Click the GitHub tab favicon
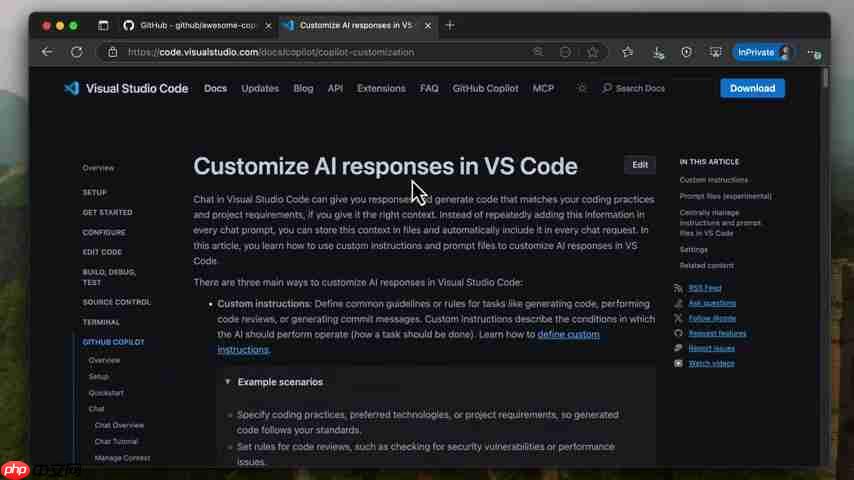 pos(129,26)
